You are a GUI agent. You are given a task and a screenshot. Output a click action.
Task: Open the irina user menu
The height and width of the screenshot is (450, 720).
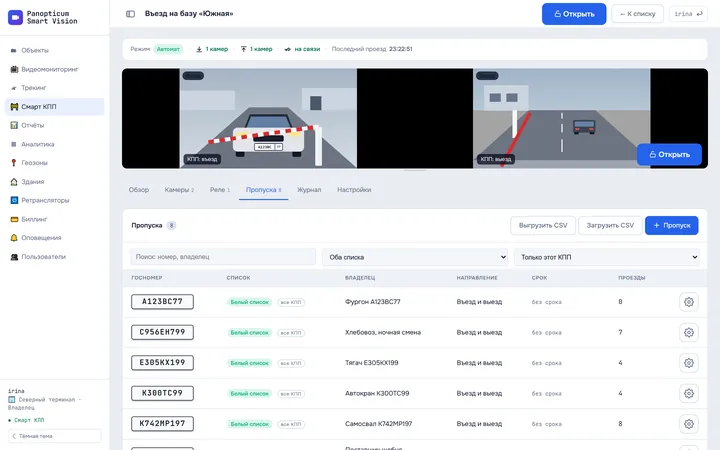coord(688,14)
